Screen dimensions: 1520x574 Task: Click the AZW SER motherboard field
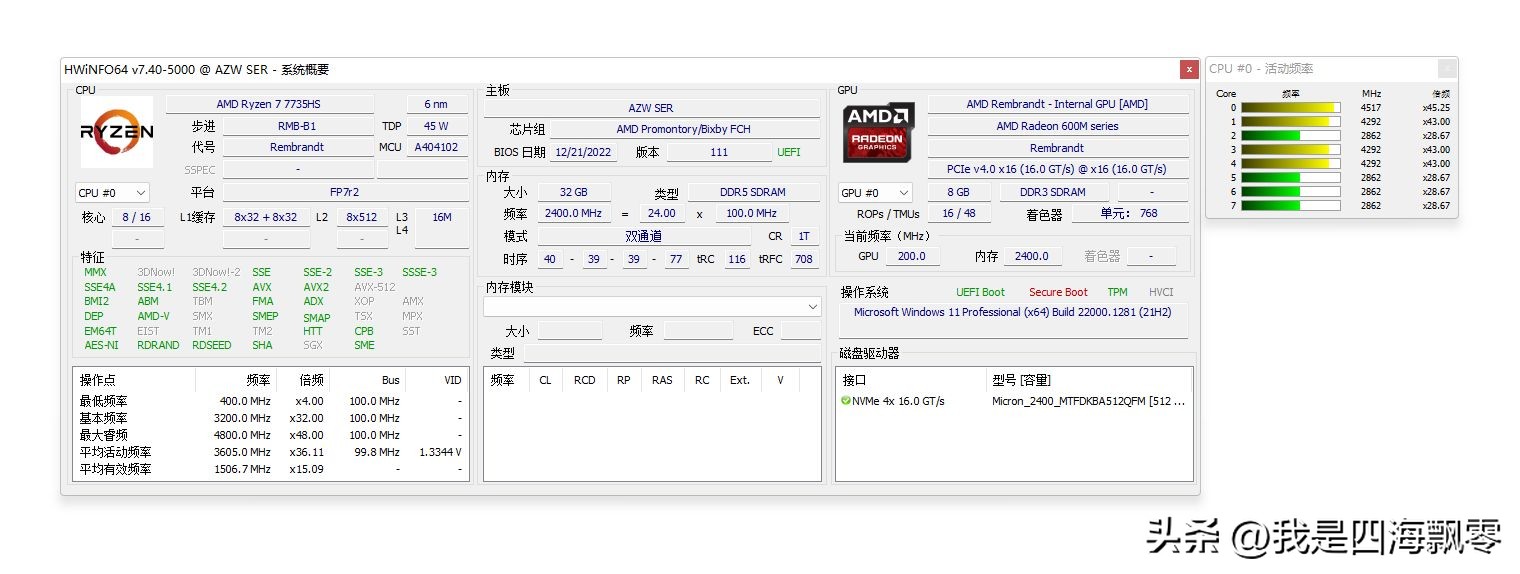tap(651, 108)
